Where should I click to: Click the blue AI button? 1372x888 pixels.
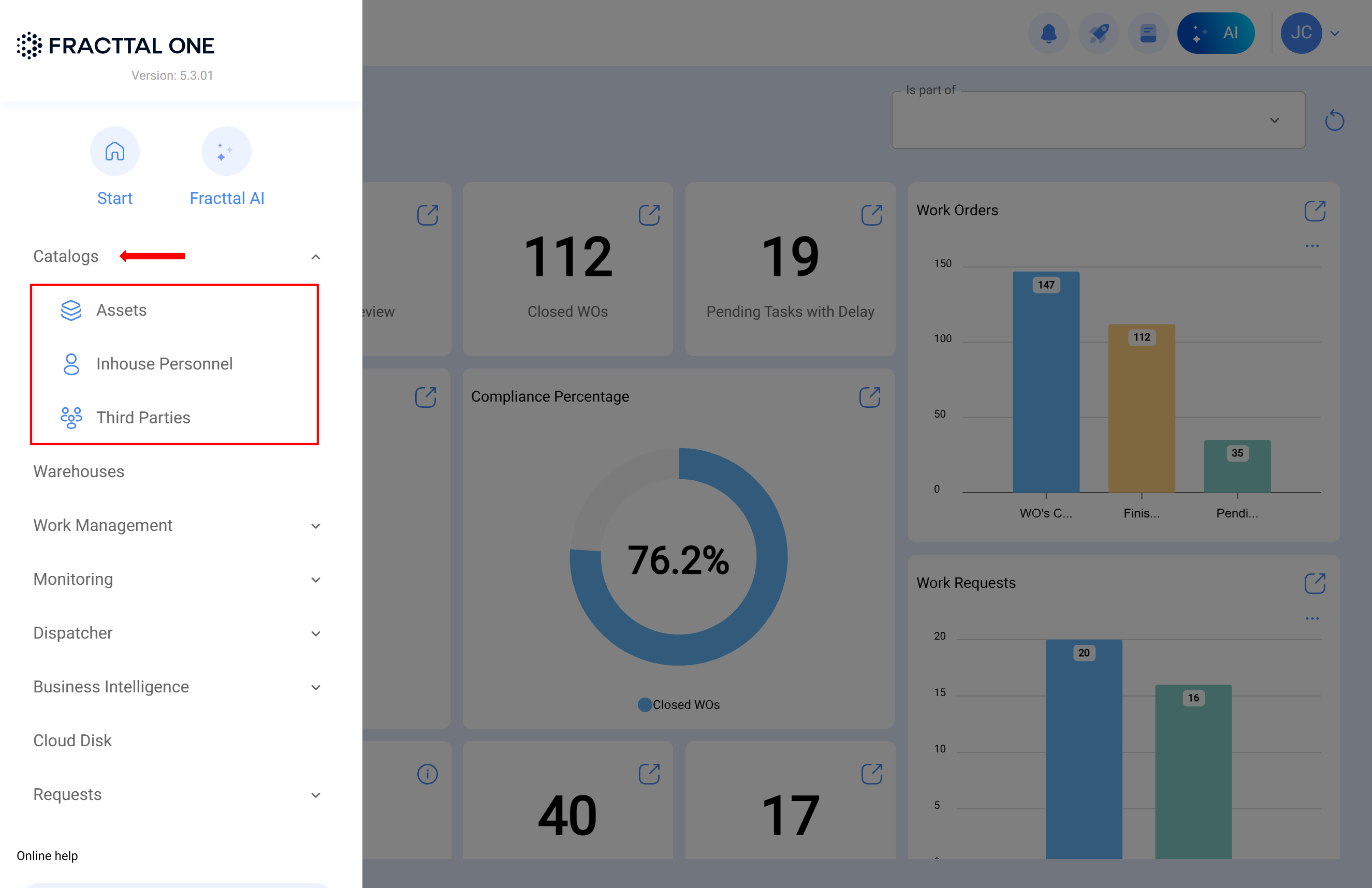pyautogui.click(x=1216, y=33)
